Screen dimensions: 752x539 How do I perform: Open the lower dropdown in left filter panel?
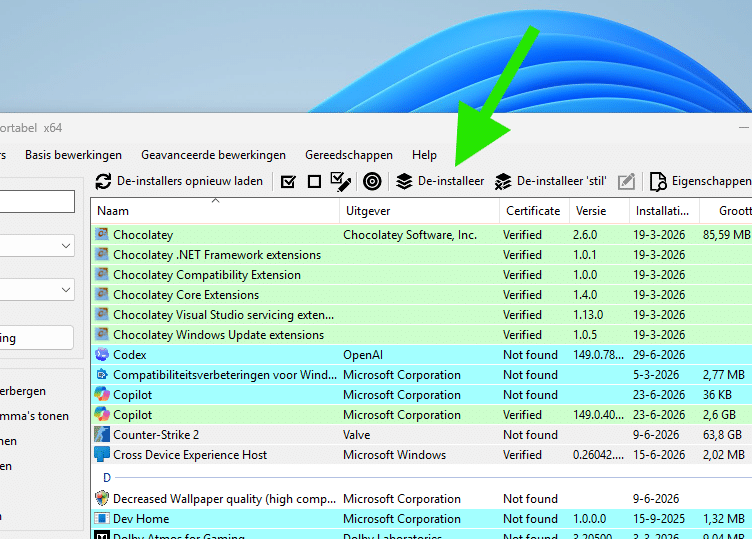(36, 290)
